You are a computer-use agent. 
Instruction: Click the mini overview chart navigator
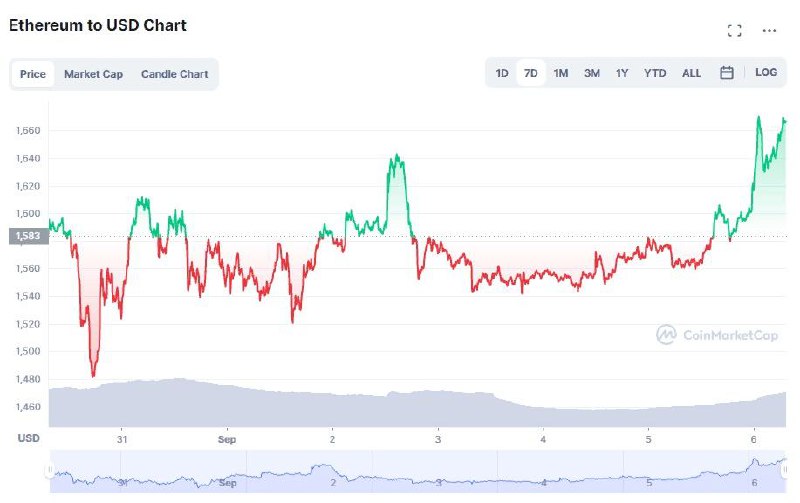point(417,471)
